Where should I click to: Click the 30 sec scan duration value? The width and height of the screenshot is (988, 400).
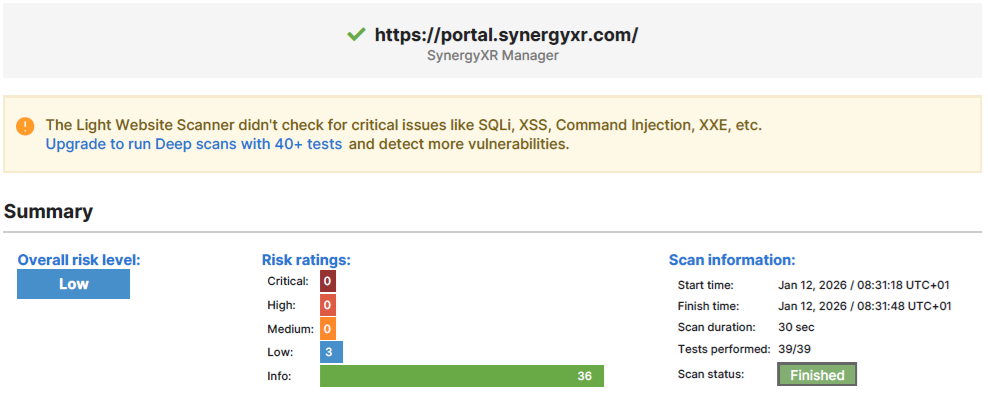pos(797,327)
